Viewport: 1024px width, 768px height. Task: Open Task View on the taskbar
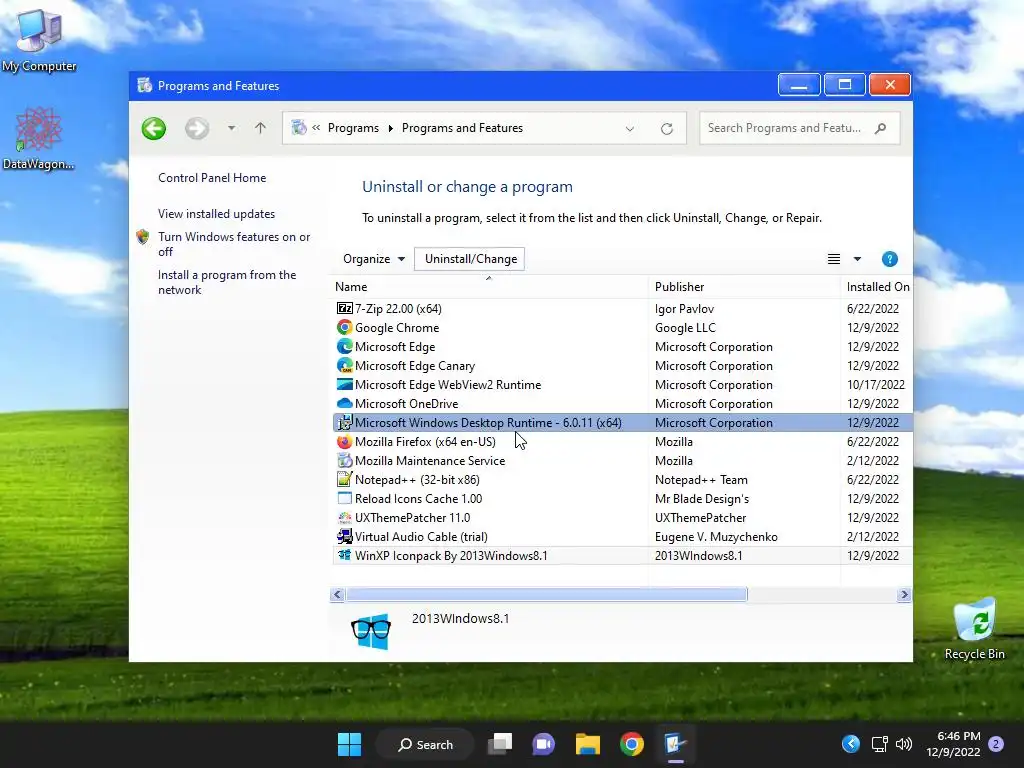click(501, 744)
